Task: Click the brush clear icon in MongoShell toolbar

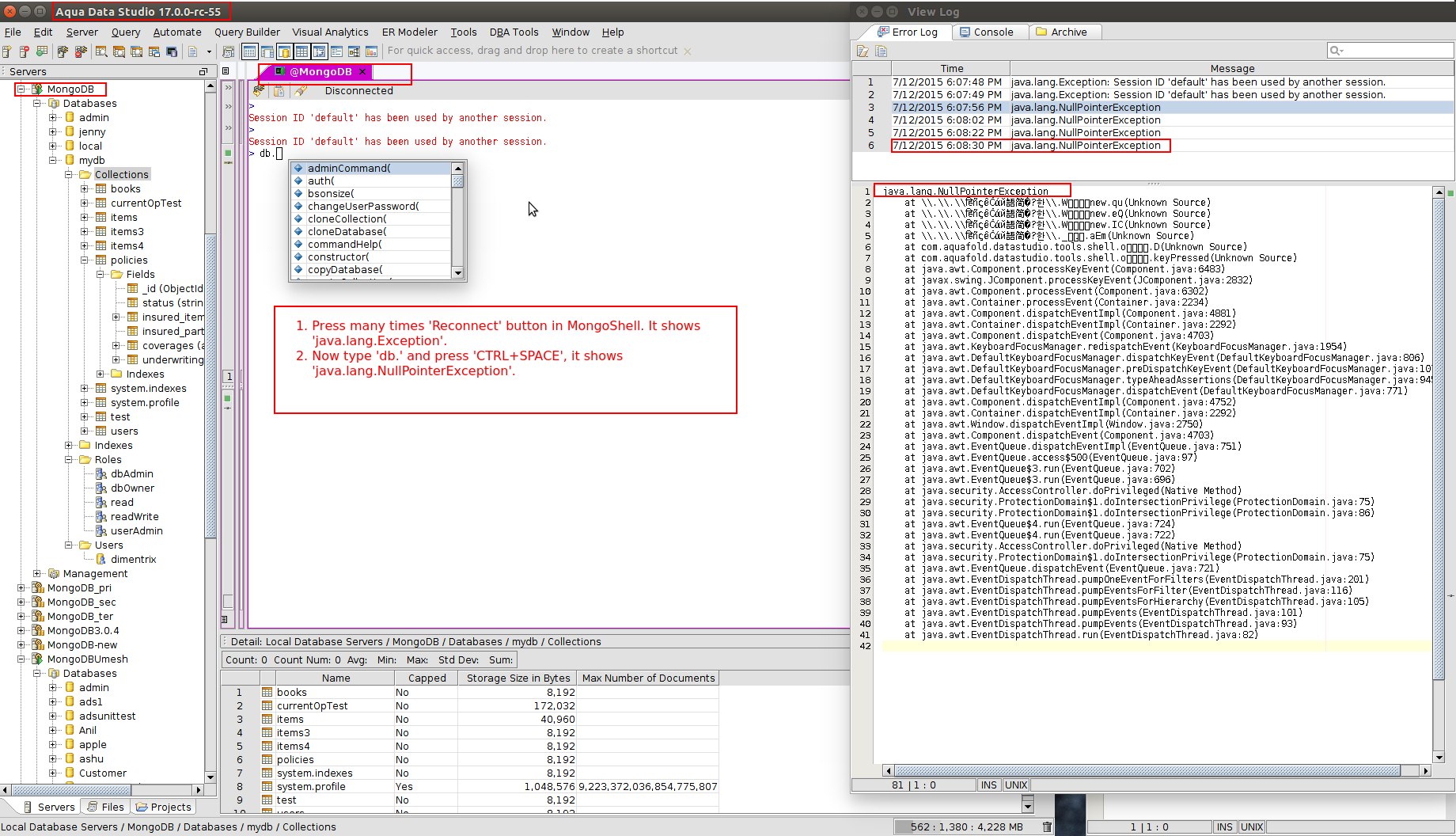Action: pos(301,91)
